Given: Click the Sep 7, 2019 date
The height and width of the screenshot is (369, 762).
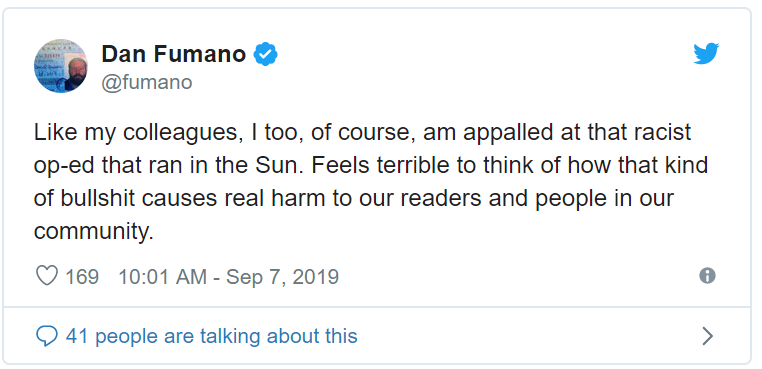Looking at the screenshot, I should click(282, 277).
